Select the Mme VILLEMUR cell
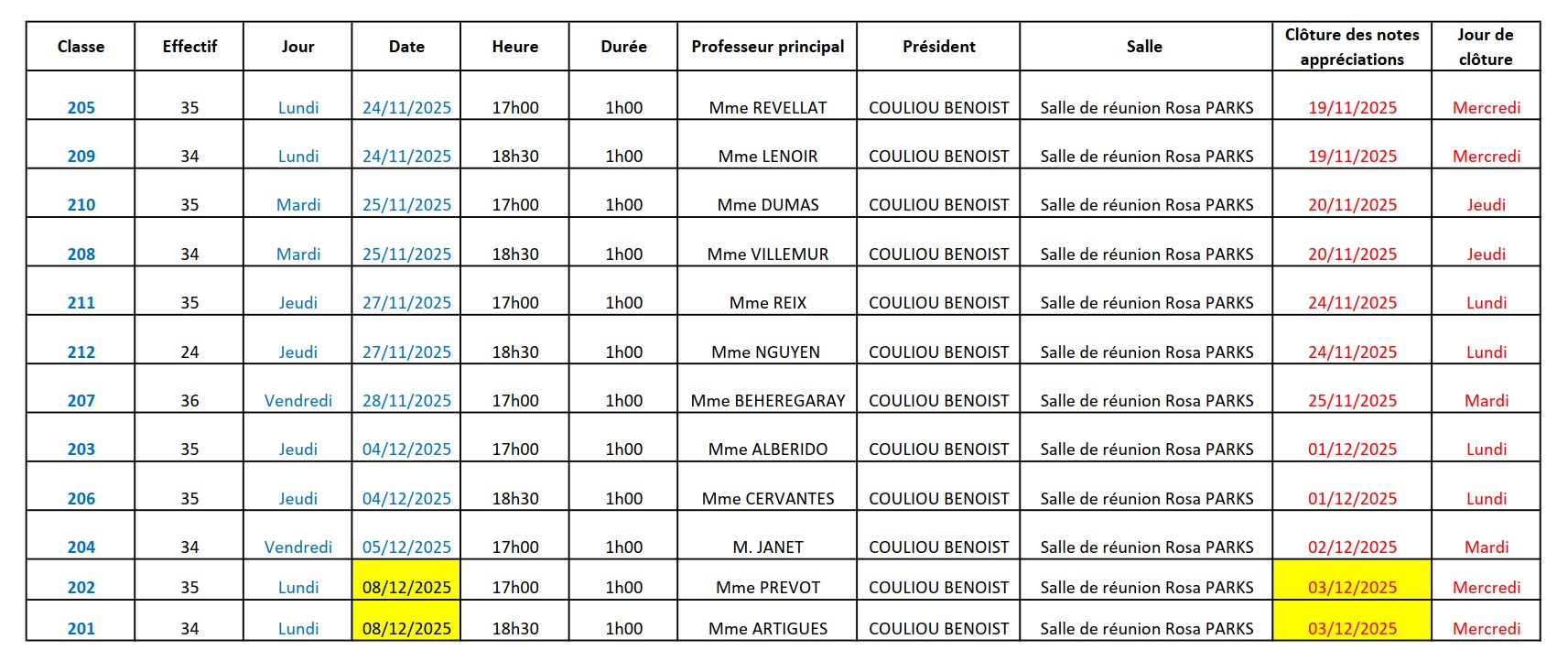The height and width of the screenshot is (661, 1568). click(x=767, y=254)
